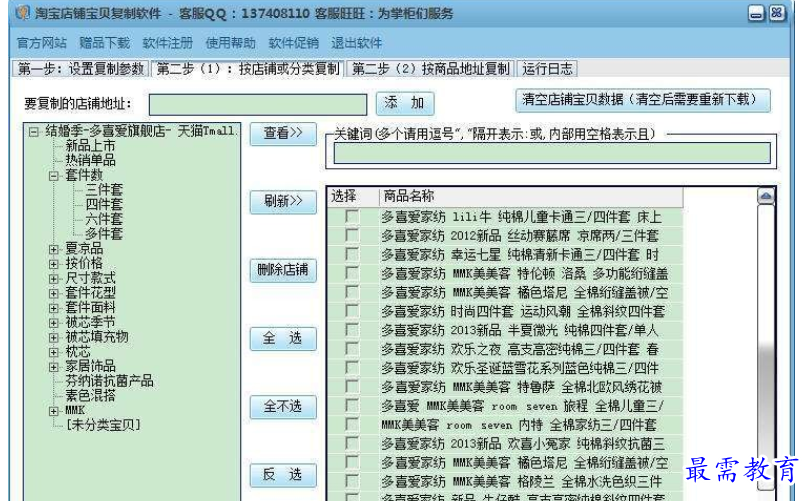The height and width of the screenshot is (501, 807).
Task: Select 四件套 in the tree
Action: (x=104, y=204)
